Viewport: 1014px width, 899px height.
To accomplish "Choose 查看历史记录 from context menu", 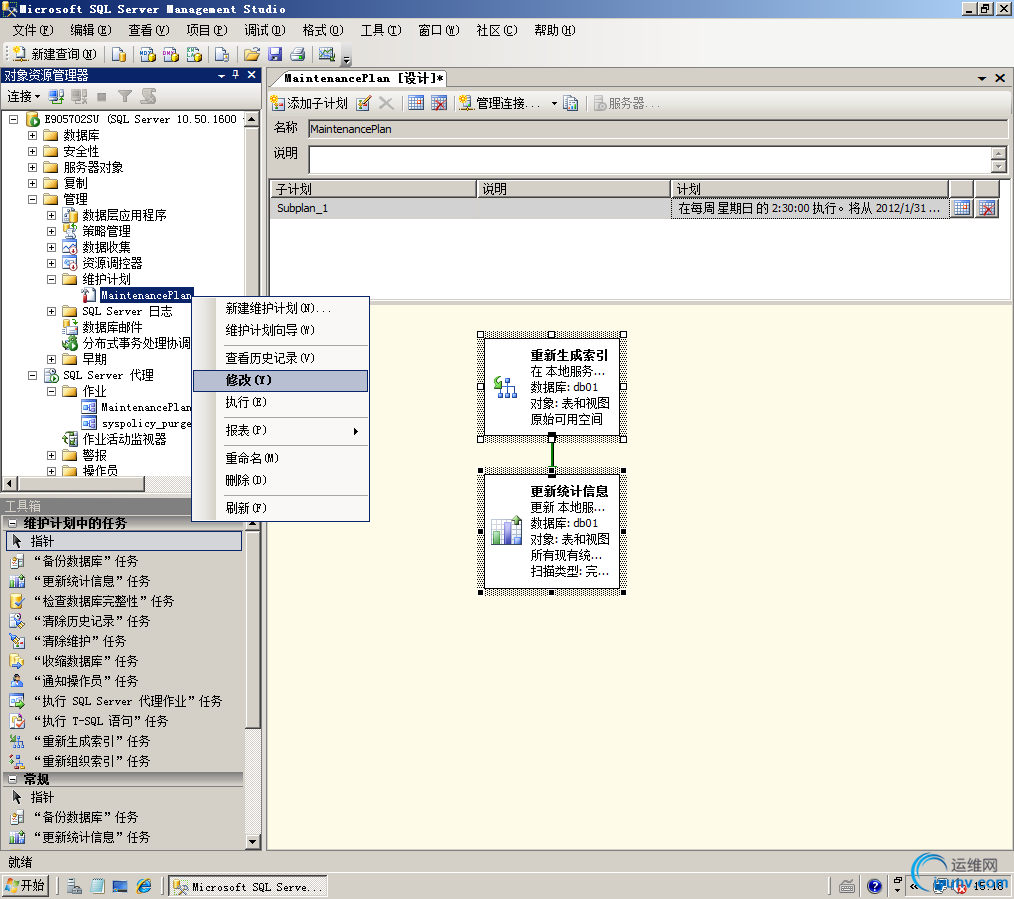I will 281,358.
